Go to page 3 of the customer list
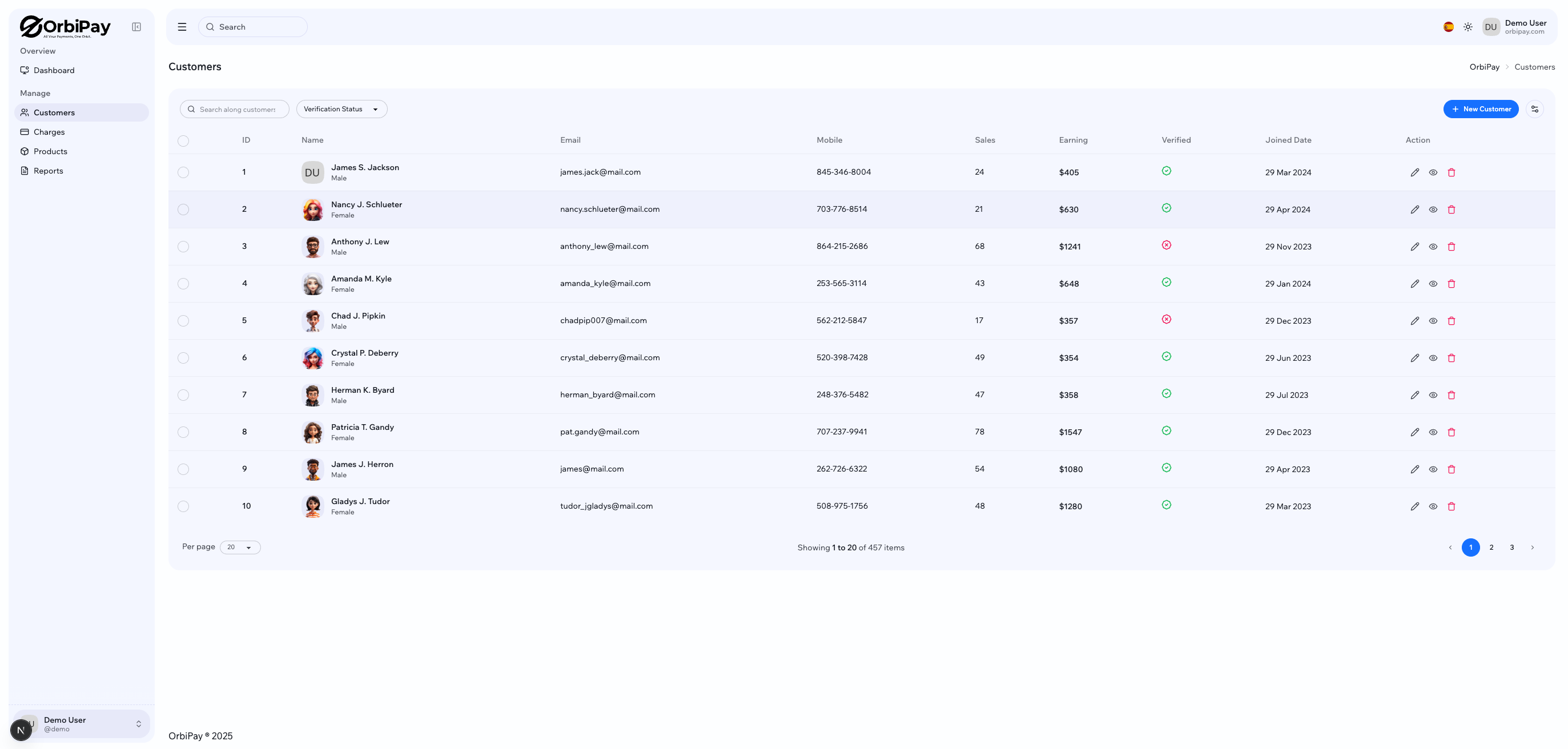 (1512, 547)
